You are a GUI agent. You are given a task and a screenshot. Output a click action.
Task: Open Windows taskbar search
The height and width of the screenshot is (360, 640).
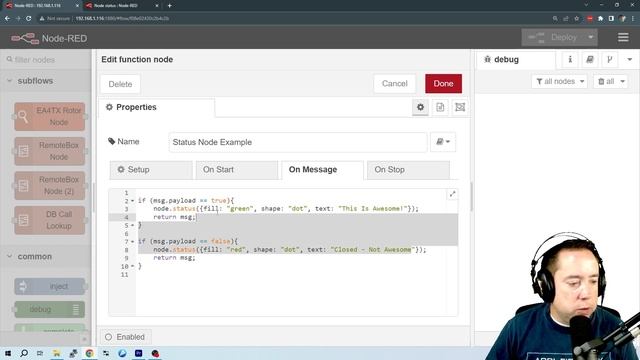click(24, 353)
